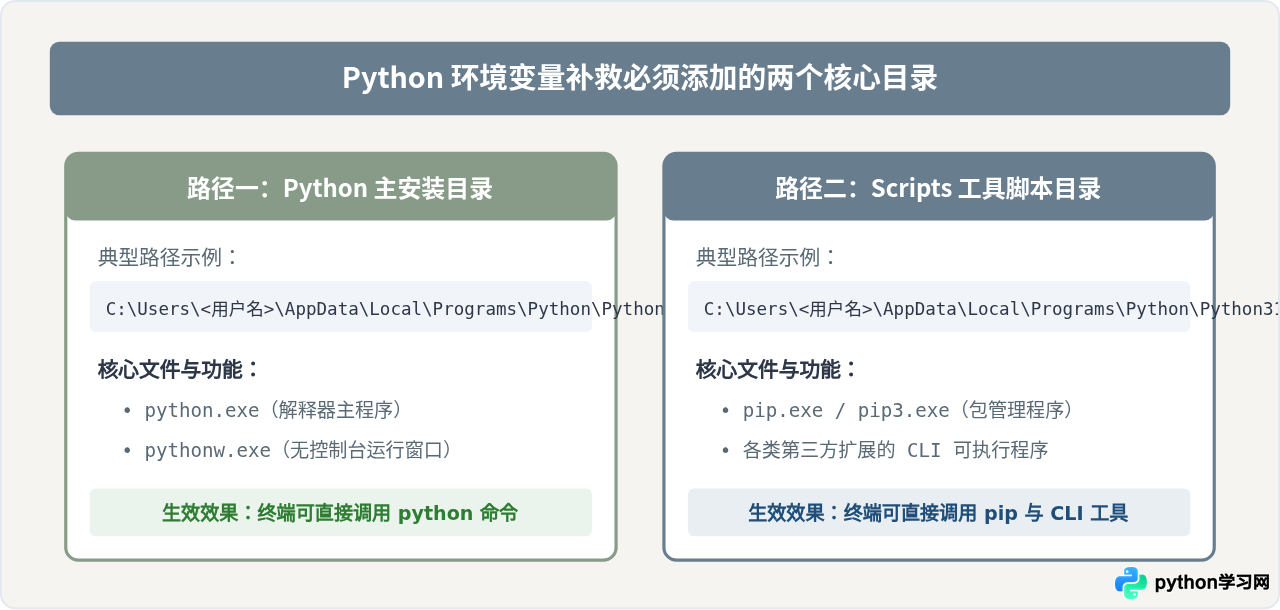Select the '路径一：Python 主安装目录' header
This screenshot has width=1280, height=610.
(x=341, y=187)
